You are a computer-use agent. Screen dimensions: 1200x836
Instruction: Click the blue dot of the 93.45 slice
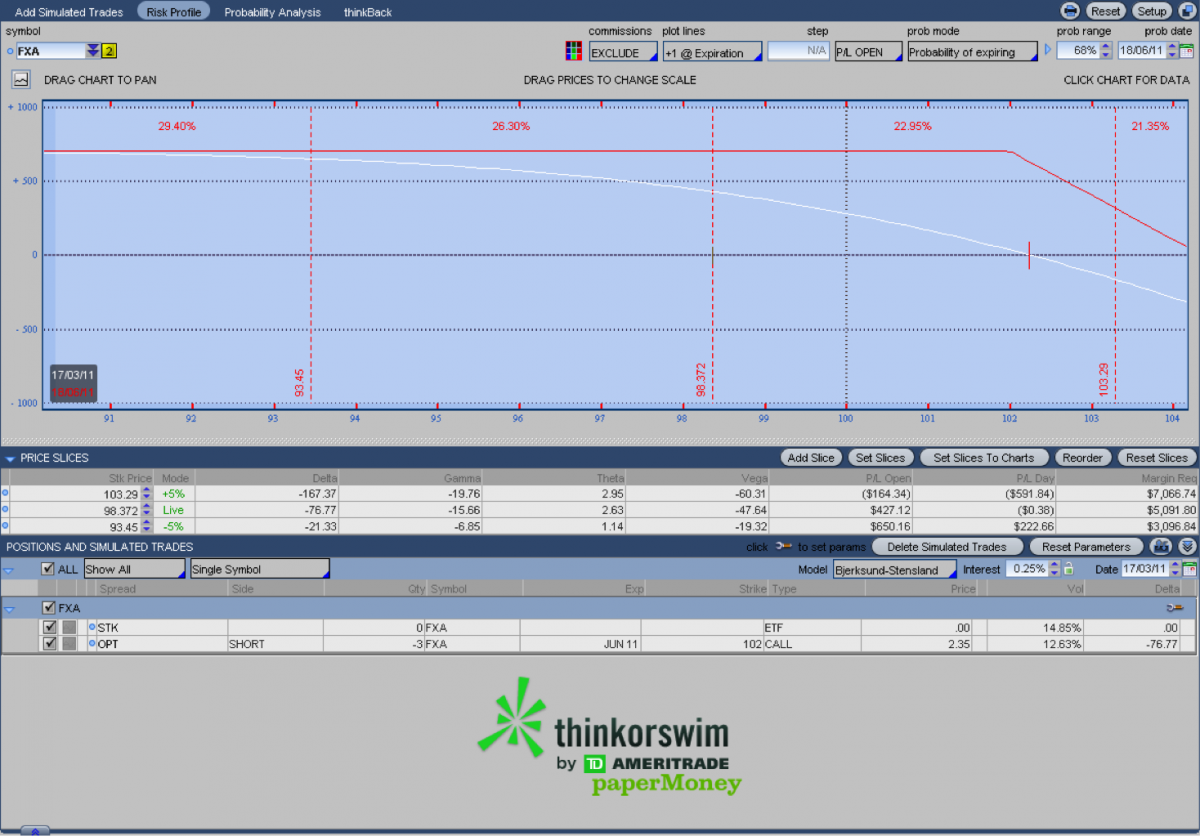[5, 526]
